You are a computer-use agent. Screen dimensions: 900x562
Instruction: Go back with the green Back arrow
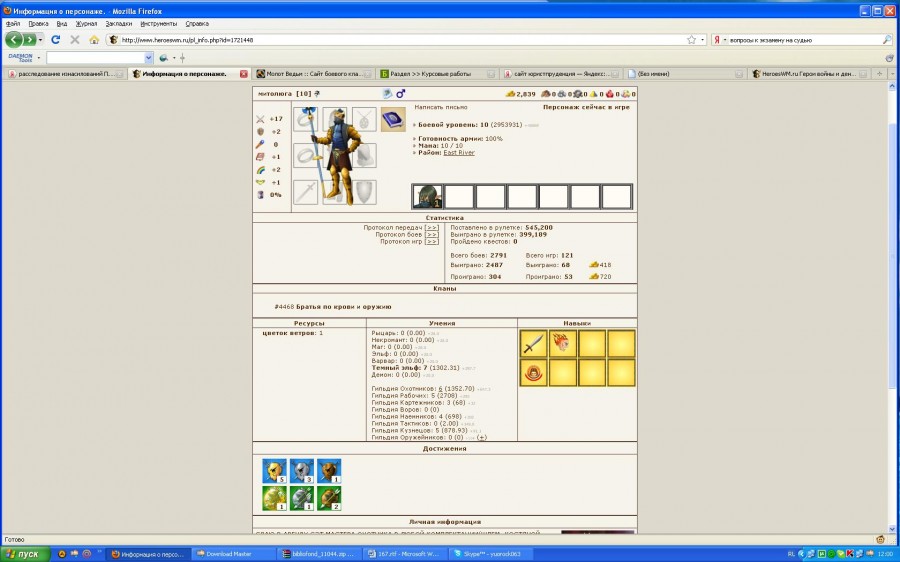pyautogui.click(x=14, y=40)
